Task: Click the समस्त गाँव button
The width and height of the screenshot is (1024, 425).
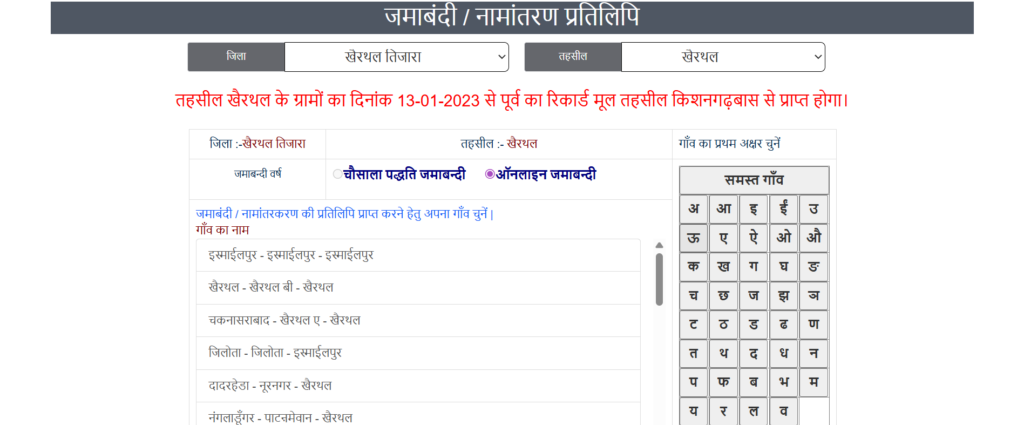Action: click(754, 180)
